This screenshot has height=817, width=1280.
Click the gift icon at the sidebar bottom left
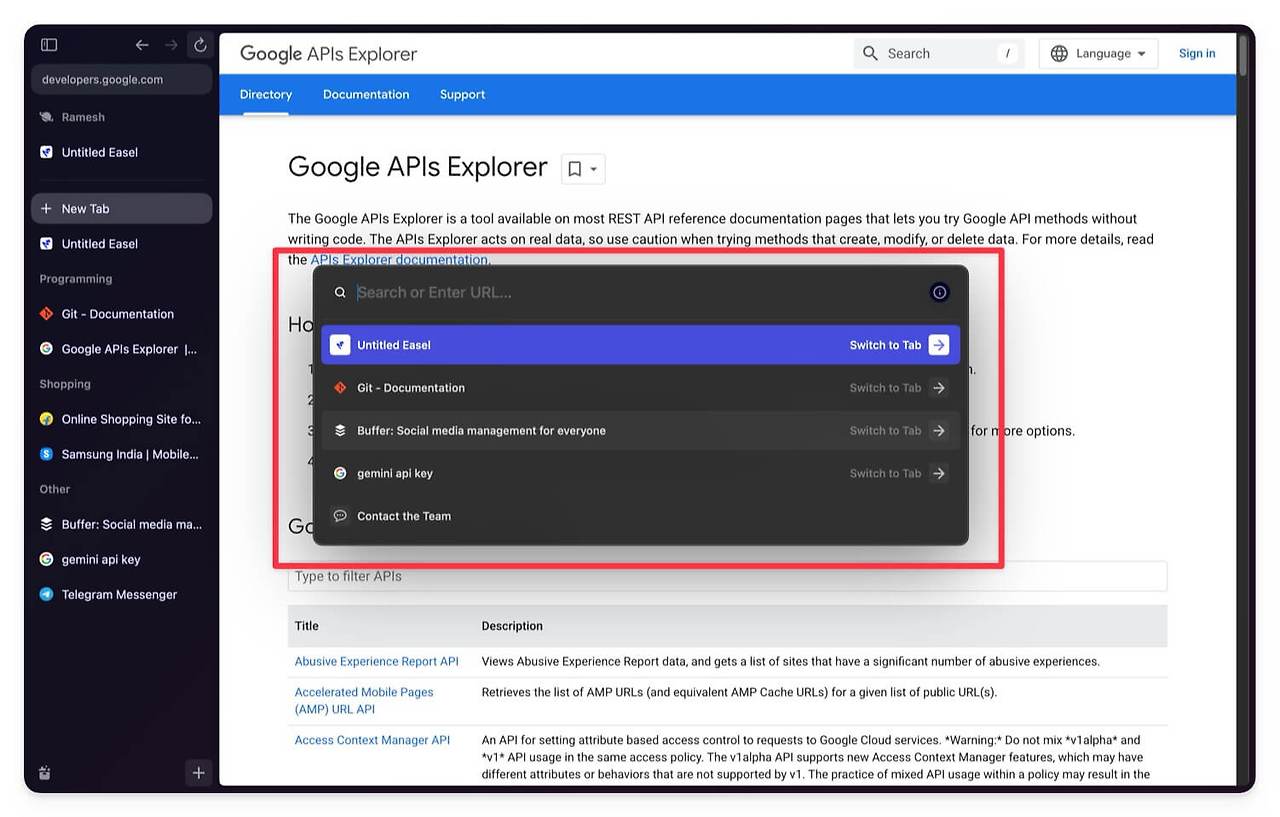click(45, 773)
